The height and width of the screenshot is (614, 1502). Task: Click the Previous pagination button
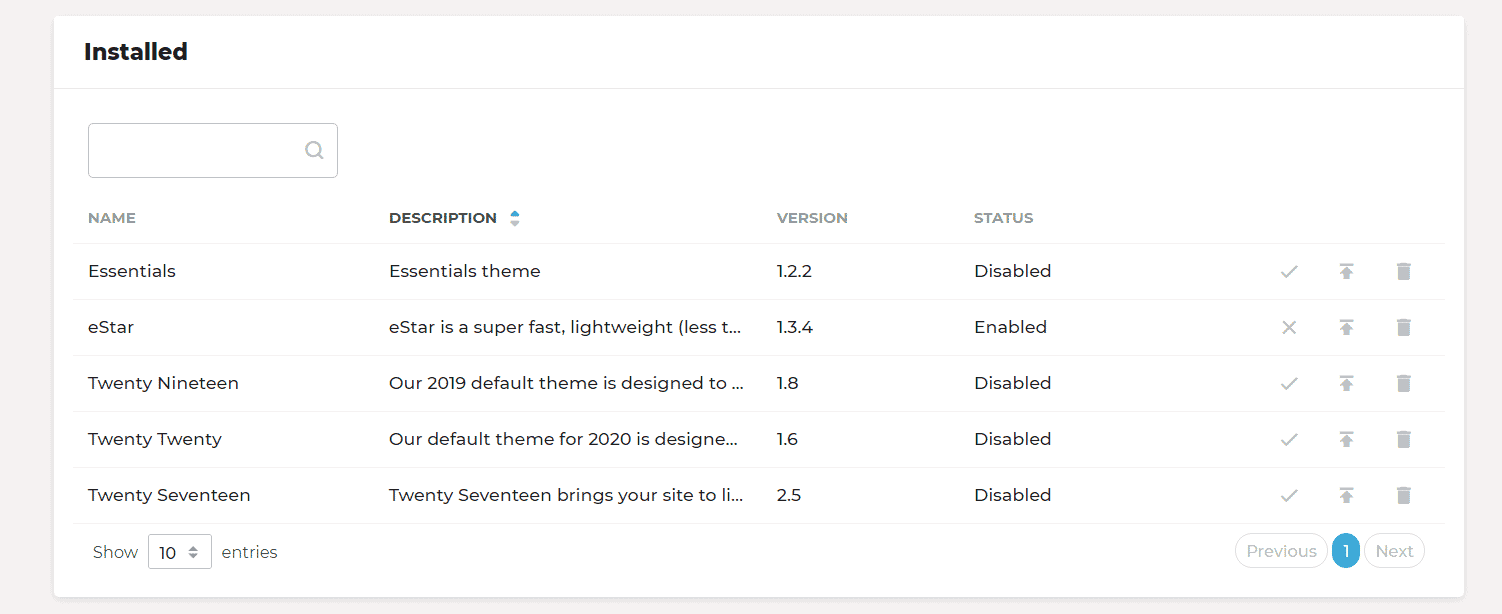pos(1280,551)
